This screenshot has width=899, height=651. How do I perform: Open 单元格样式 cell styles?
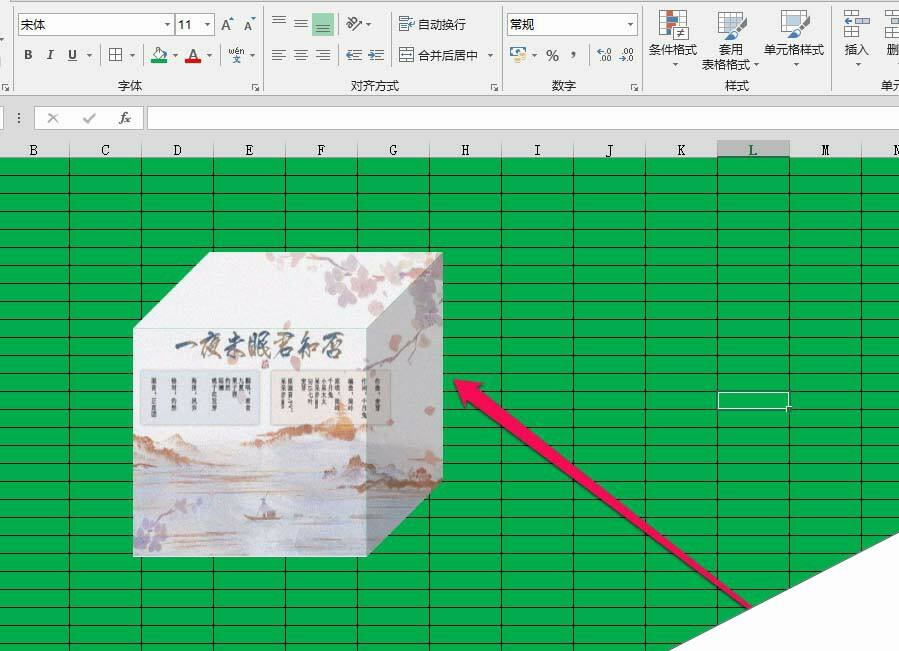click(794, 39)
